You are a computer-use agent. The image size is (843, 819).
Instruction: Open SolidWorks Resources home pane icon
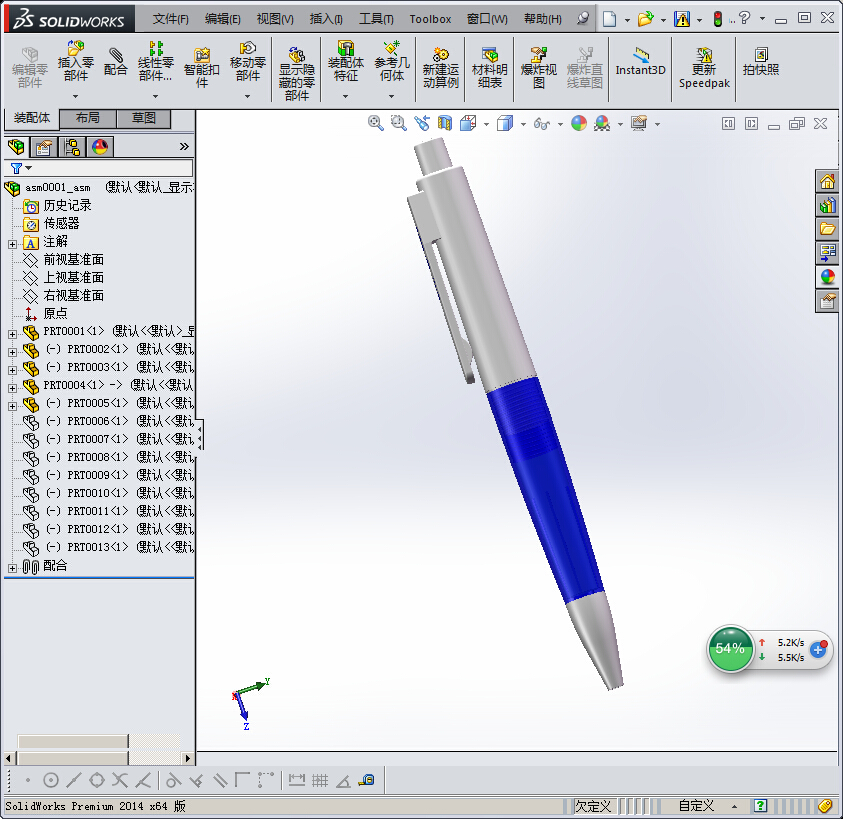[827, 182]
